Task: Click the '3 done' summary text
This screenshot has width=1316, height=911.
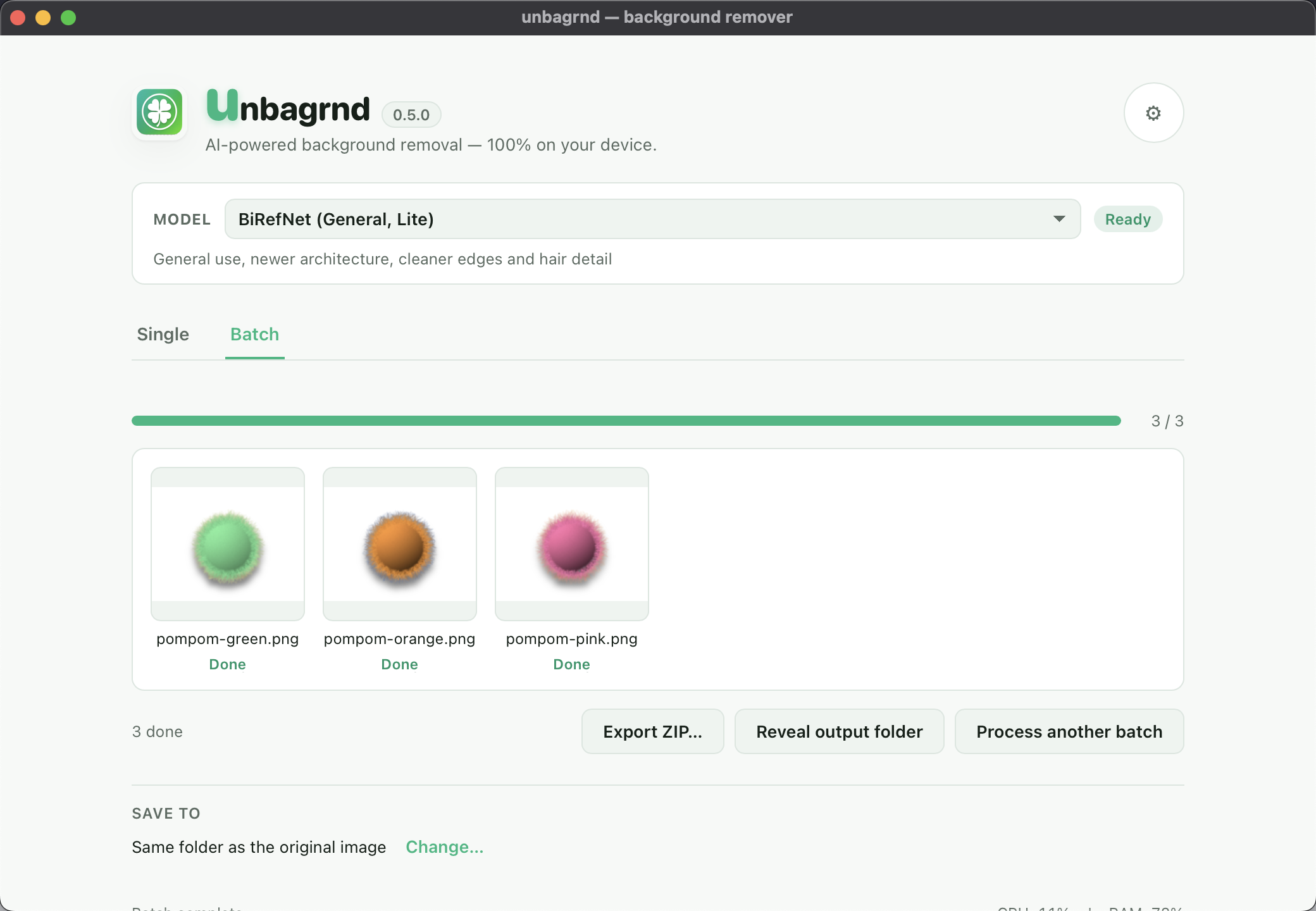Action: coord(158,731)
